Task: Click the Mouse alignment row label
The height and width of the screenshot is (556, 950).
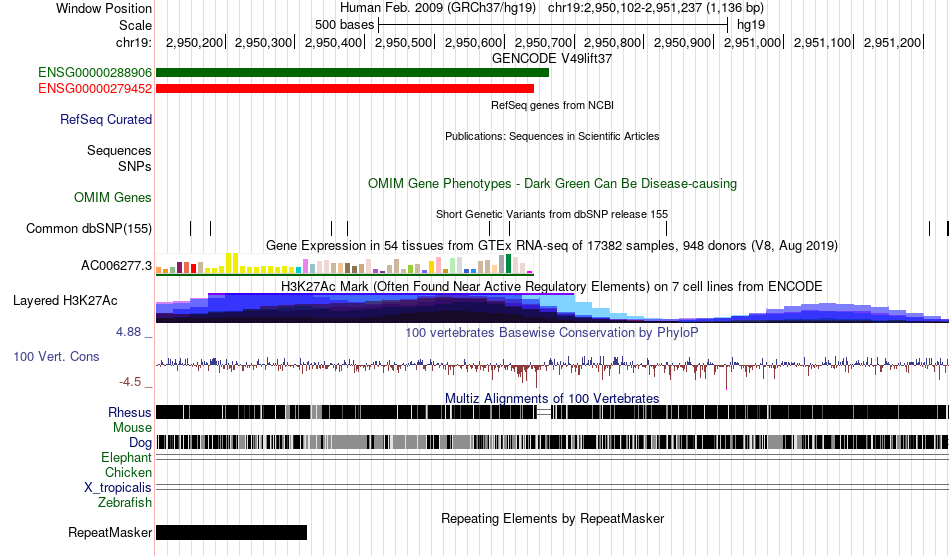Action: tap(132, 428)
